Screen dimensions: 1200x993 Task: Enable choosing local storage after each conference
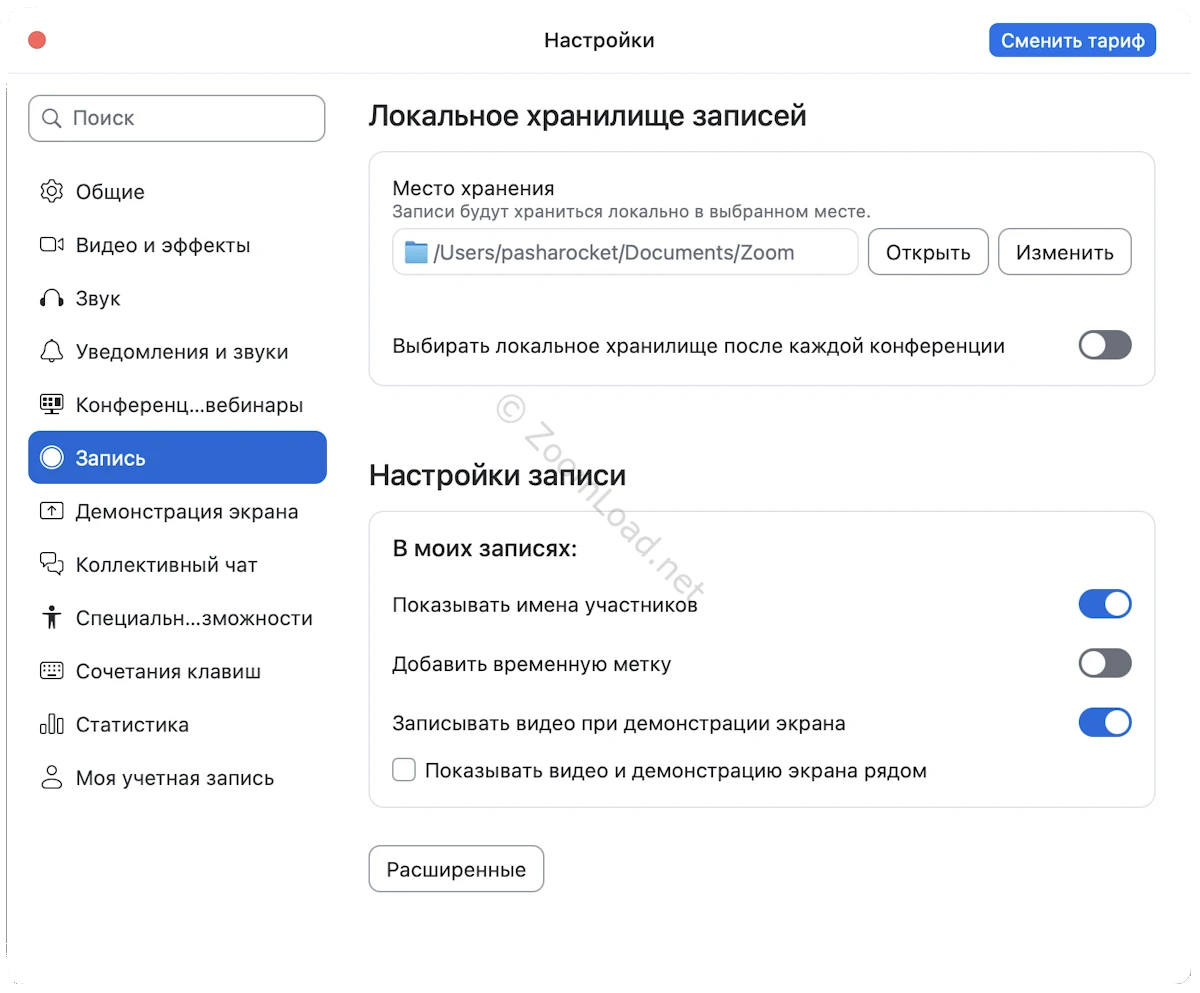1104,345
